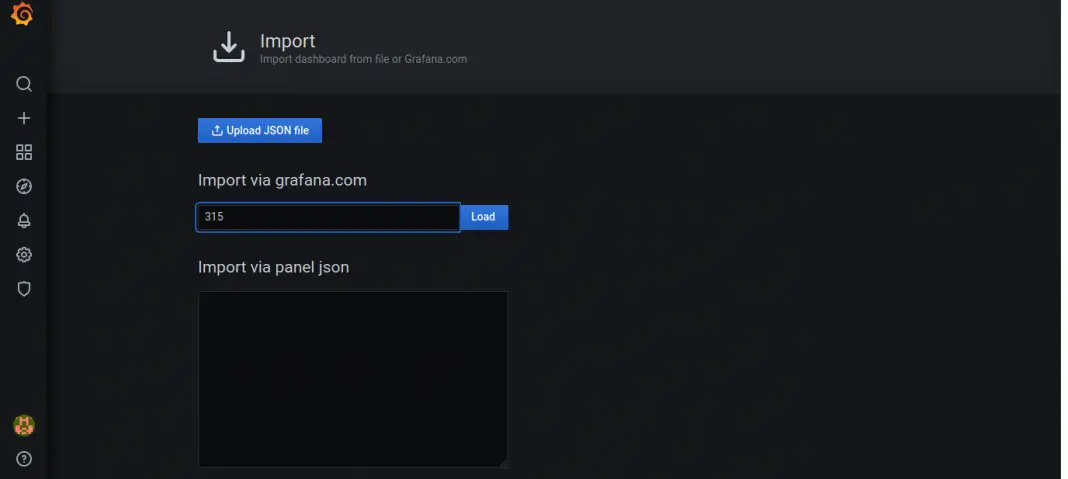Open Server Admin using the shield icon

coord(24,289)
